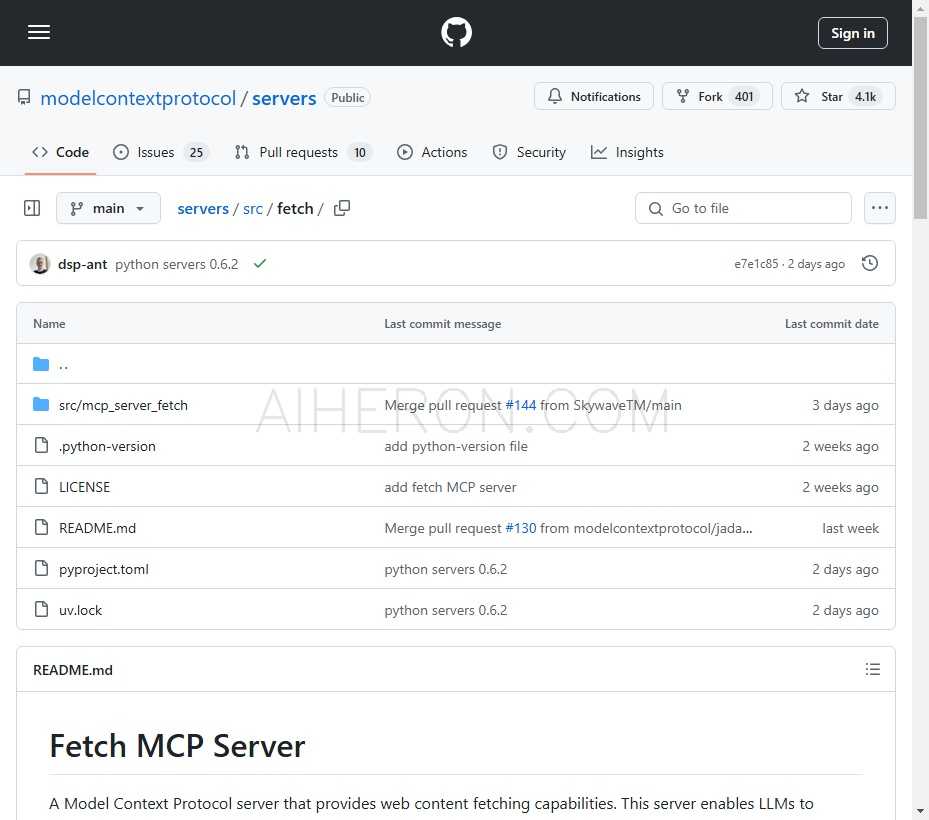929x820 pixels.
Task: Open the Actions tab
Action: [432, 152]
